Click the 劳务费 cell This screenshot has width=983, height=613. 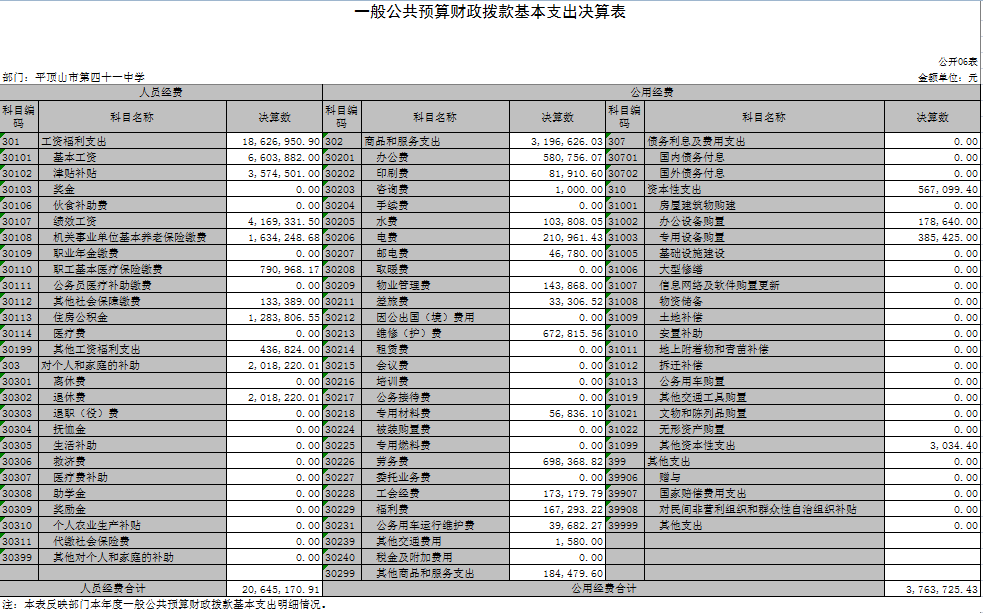click(436, 461)
